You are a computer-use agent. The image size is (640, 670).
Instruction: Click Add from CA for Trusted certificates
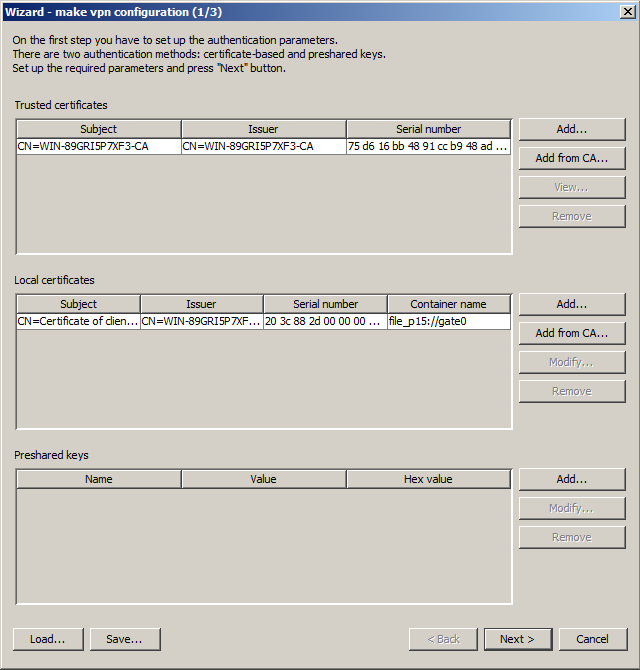572,159
